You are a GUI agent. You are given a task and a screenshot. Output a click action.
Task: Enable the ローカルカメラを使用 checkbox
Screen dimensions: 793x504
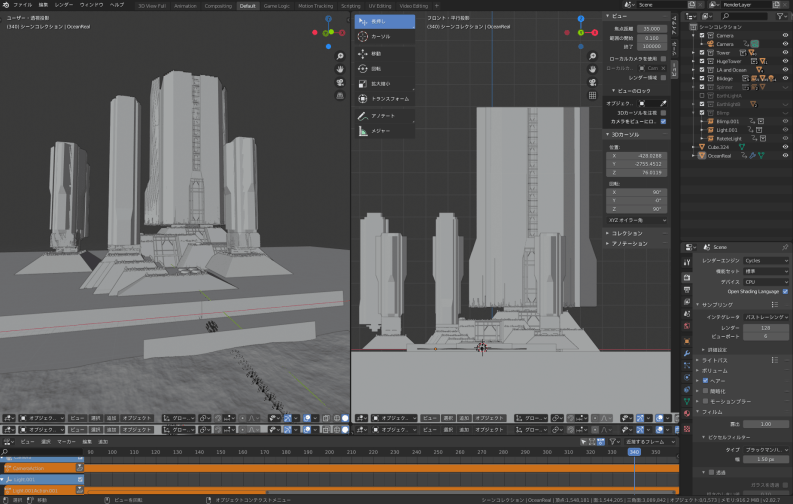pos(663,58)
